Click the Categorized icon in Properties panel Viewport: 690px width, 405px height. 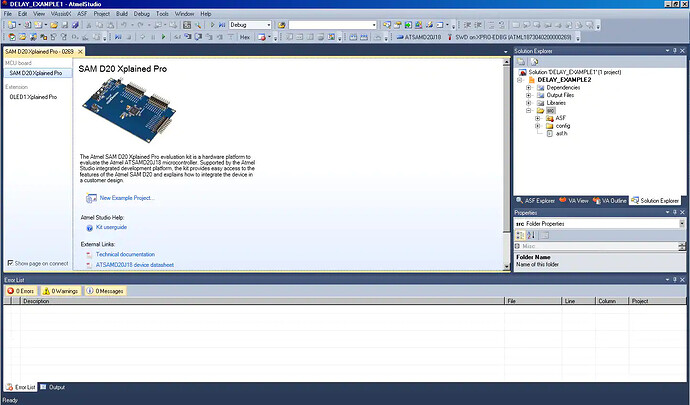520,235
